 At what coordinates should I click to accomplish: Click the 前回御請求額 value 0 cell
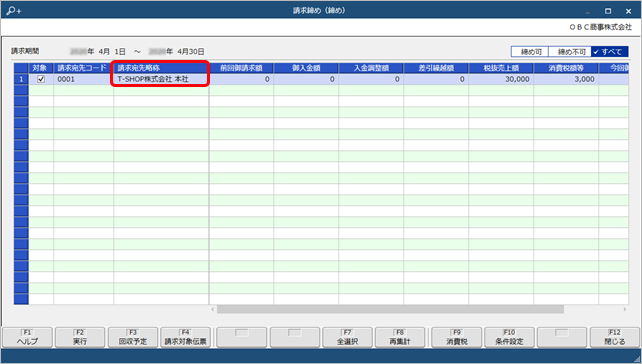pyautogui.click(x=241, y=79)
